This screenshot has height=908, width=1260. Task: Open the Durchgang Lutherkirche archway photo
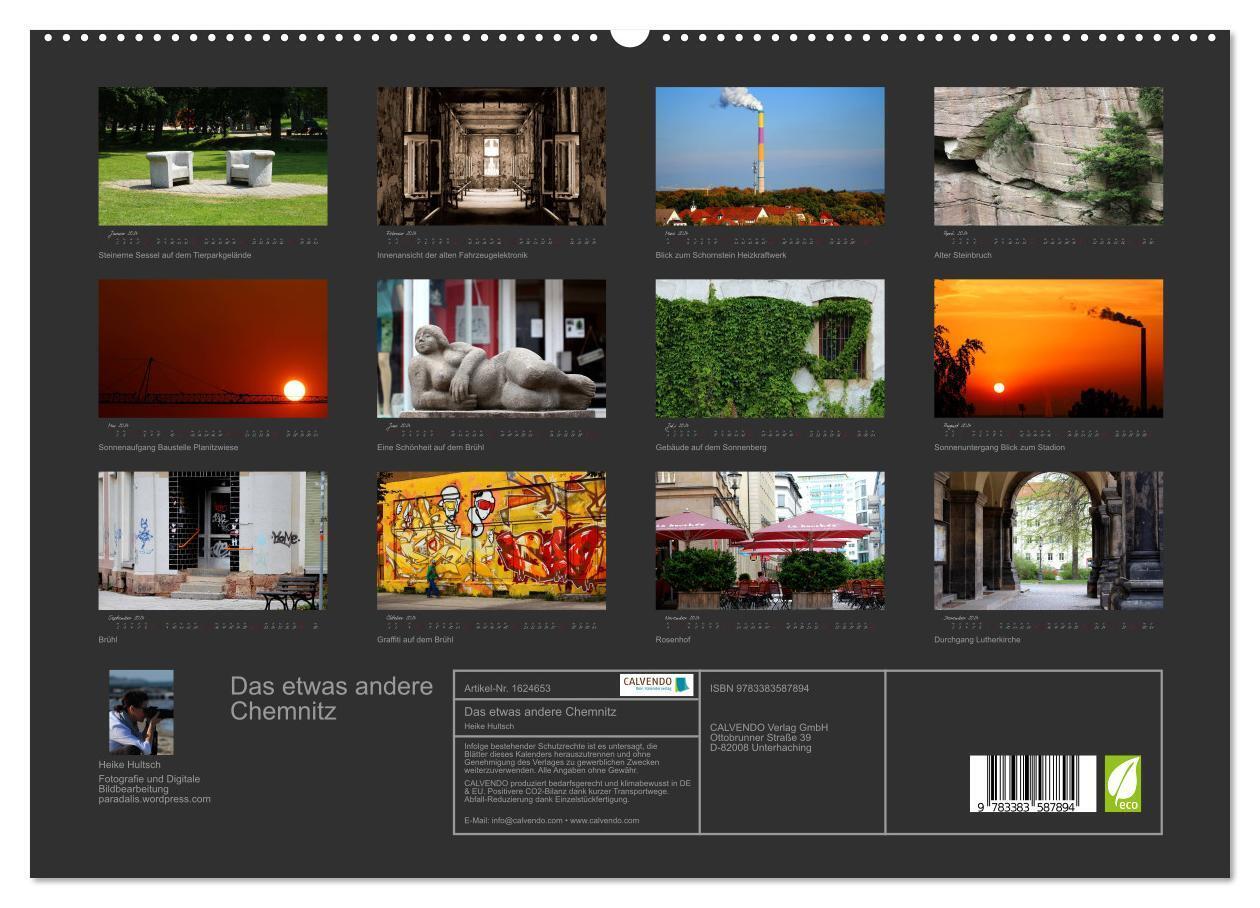click(1049, 541)
